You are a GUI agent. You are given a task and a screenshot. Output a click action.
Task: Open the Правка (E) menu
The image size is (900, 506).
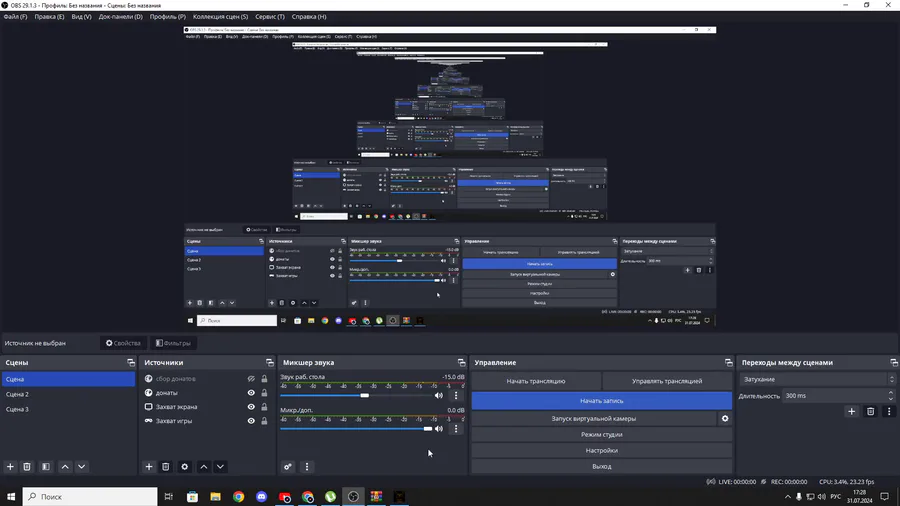(x=49, y=17)
